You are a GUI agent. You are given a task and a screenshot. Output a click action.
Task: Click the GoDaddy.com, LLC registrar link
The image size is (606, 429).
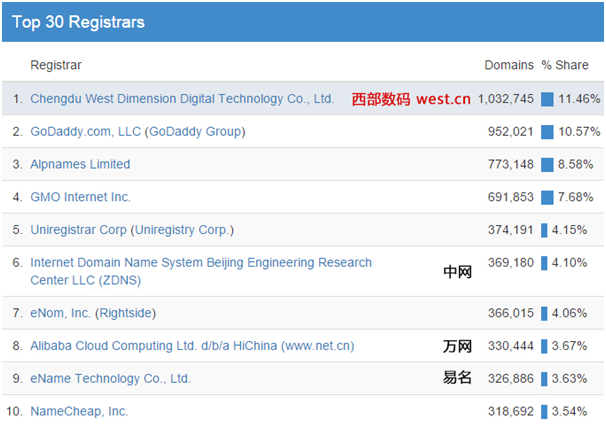(x=85, y=131)
